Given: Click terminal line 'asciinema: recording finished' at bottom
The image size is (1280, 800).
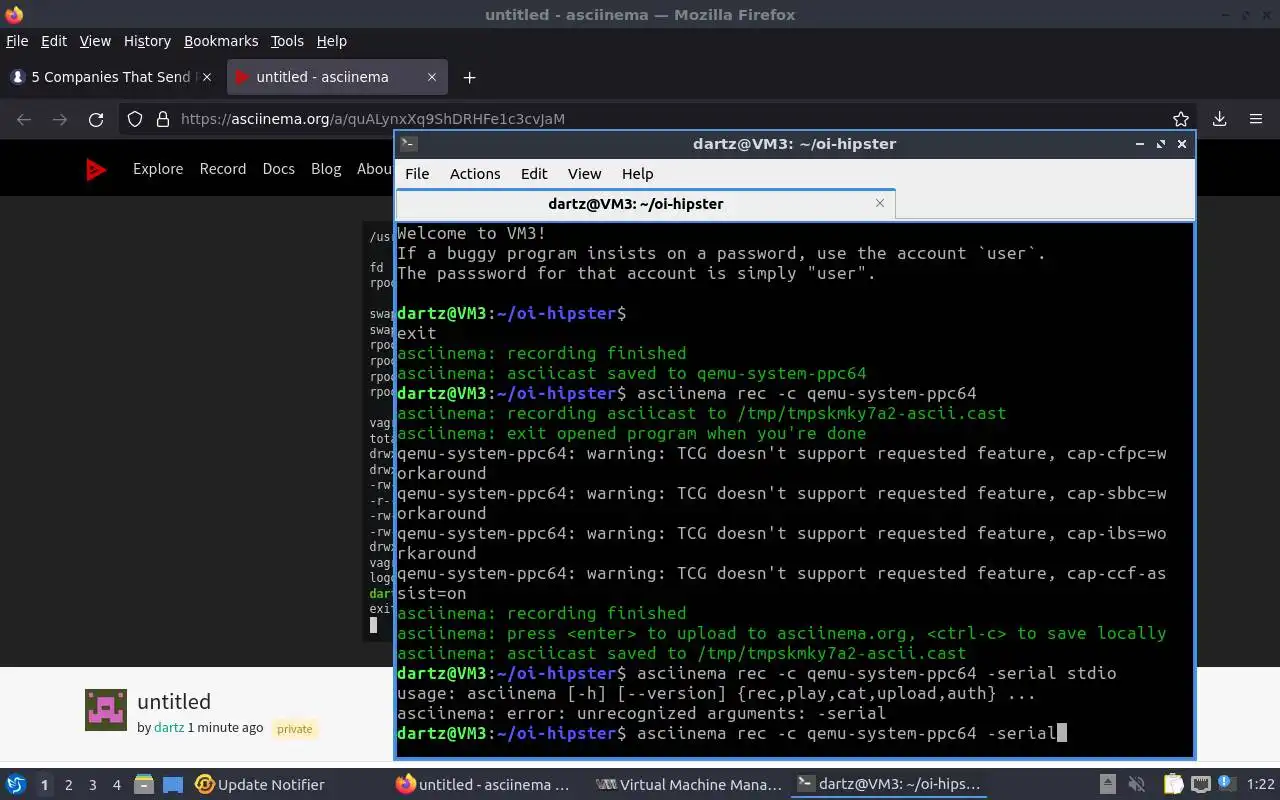Looking at the screenshot, I should [x=542, y=613].
